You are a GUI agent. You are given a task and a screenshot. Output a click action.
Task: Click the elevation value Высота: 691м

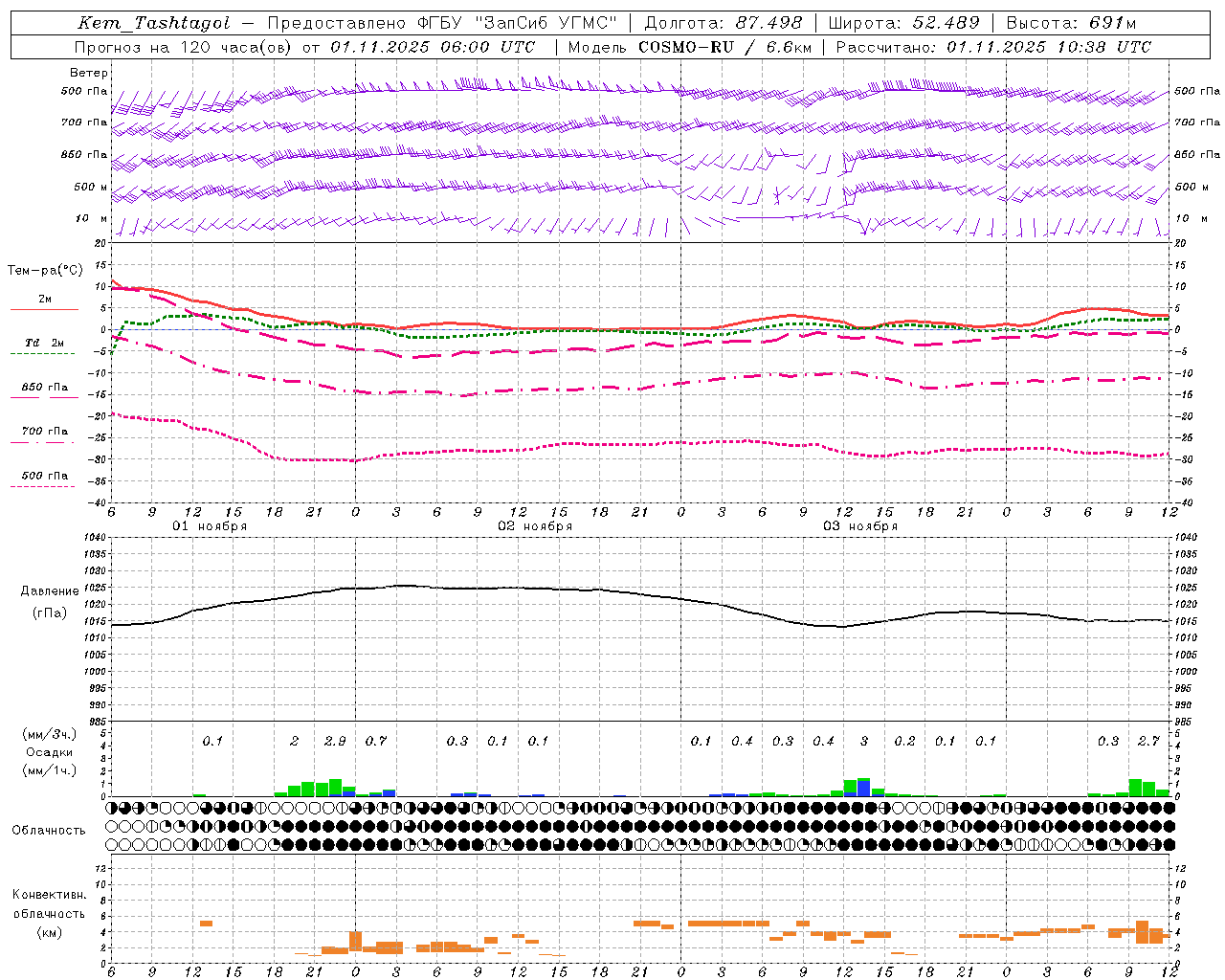point(1071,23)
